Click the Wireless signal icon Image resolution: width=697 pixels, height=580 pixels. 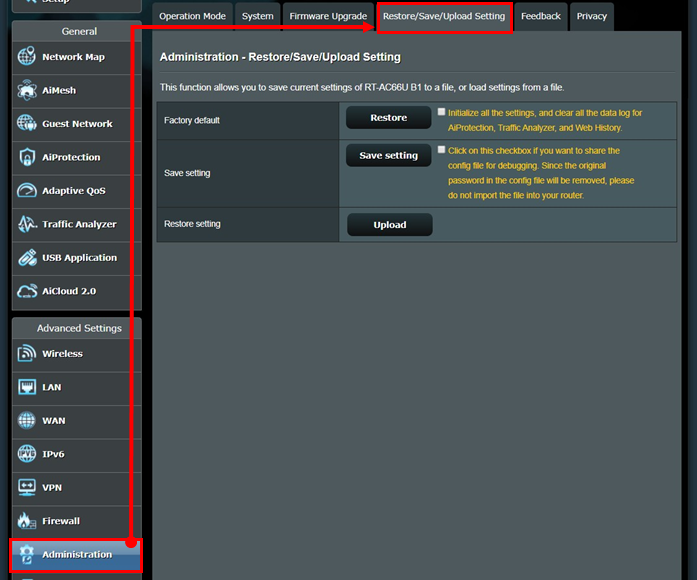pyautogui.click(x=27, y=354)
